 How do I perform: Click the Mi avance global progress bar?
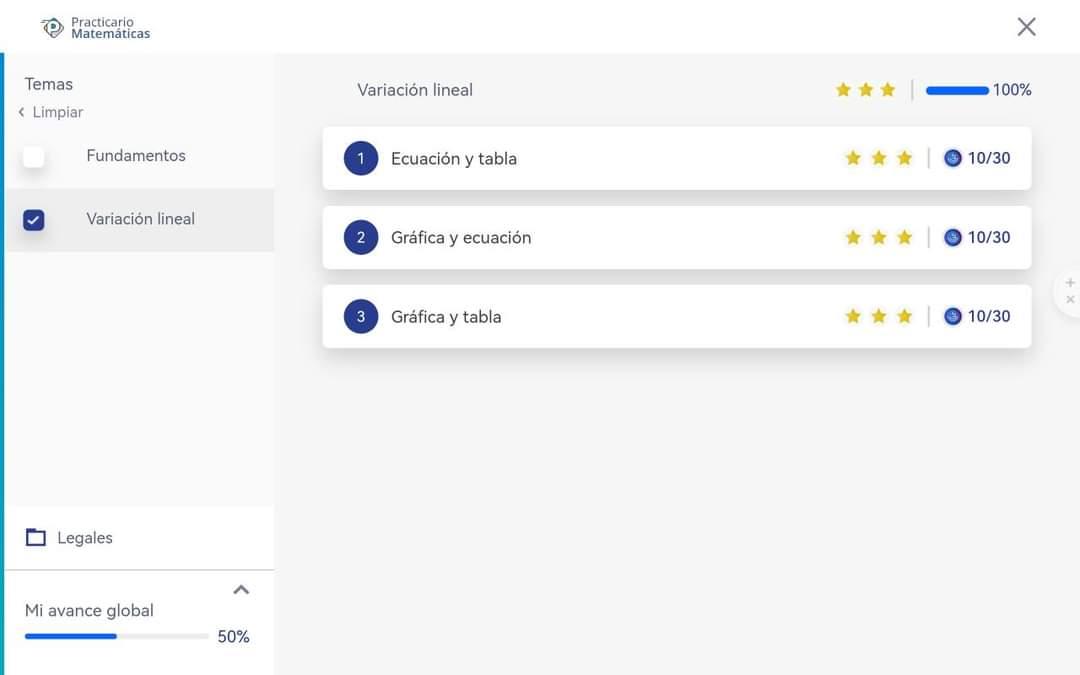click(x=116, y=636)
